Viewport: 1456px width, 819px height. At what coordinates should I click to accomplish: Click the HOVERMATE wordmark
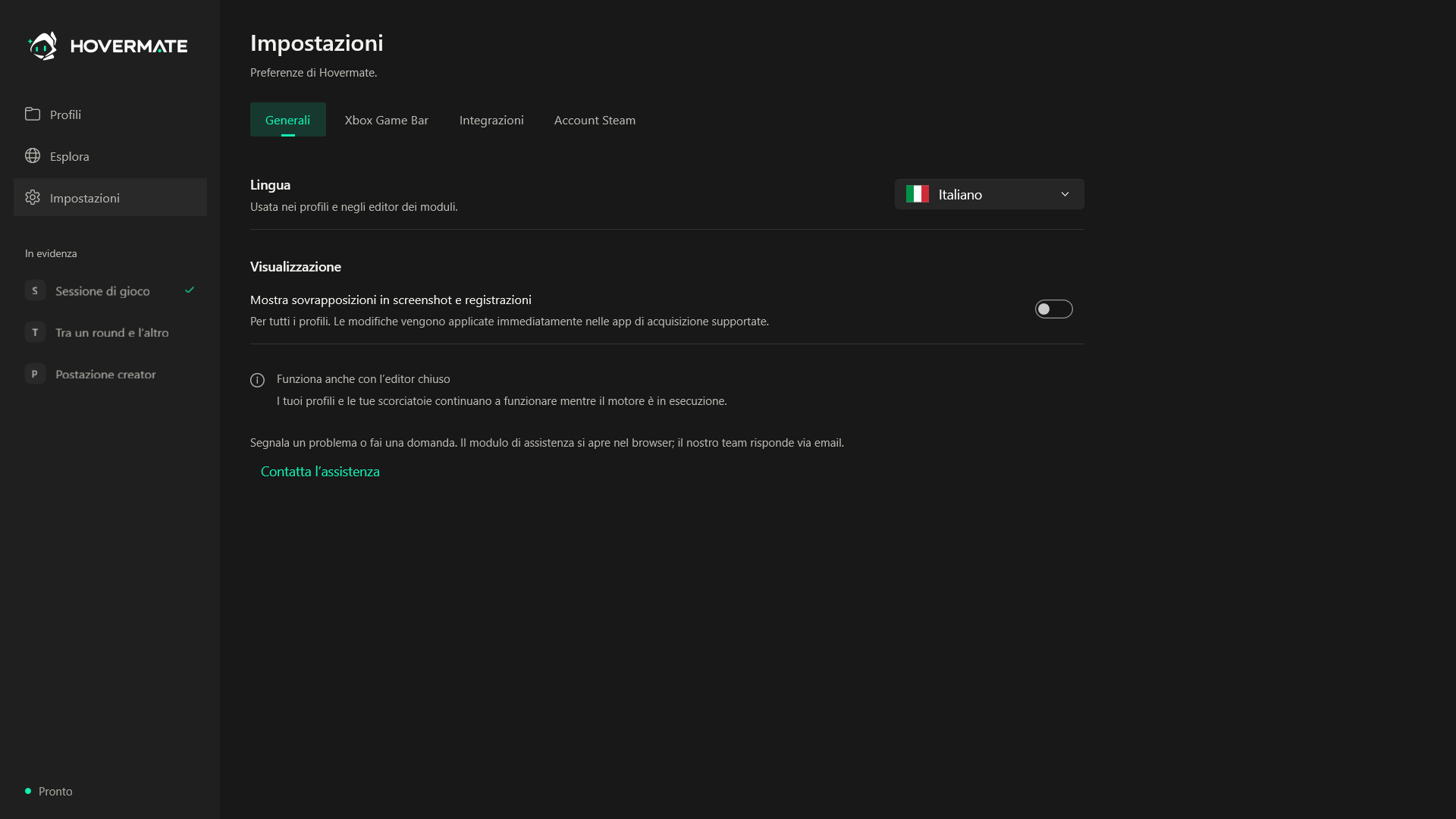pos(129,46)
